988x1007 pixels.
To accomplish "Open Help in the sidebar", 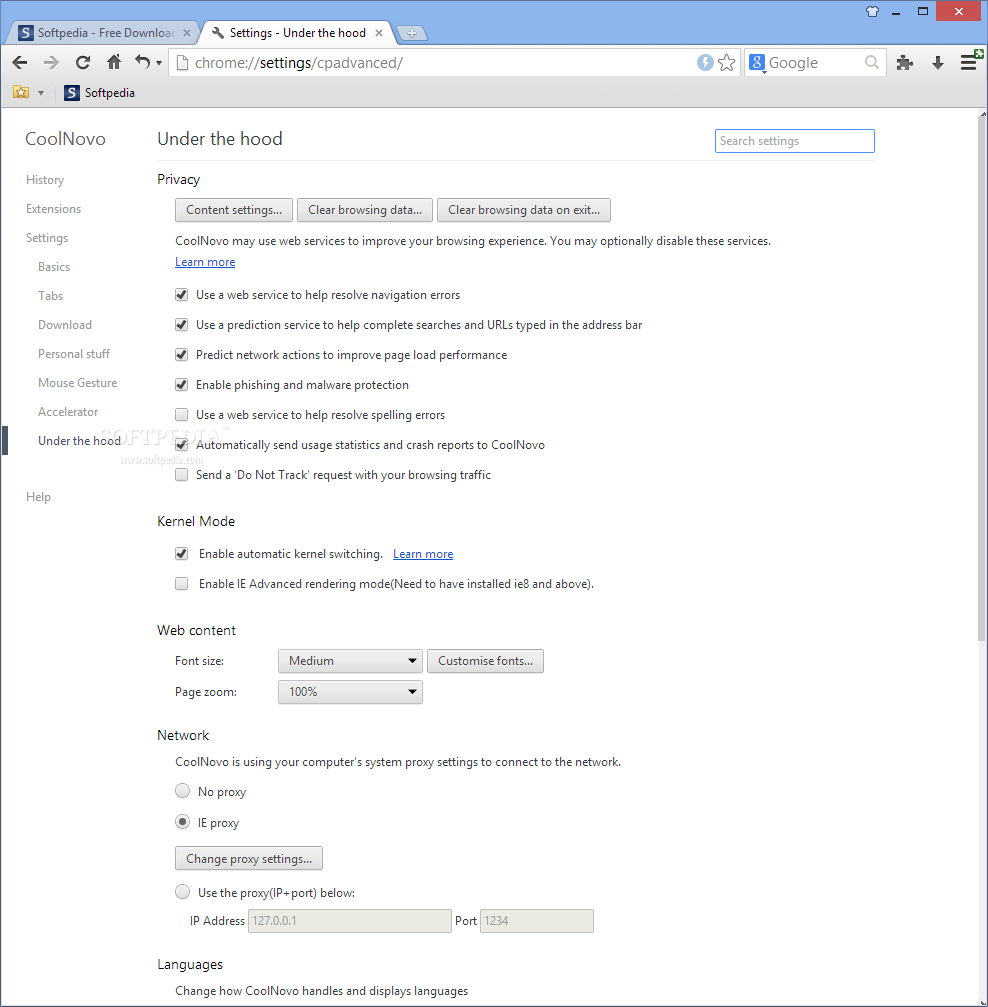I will coord(38,496).
